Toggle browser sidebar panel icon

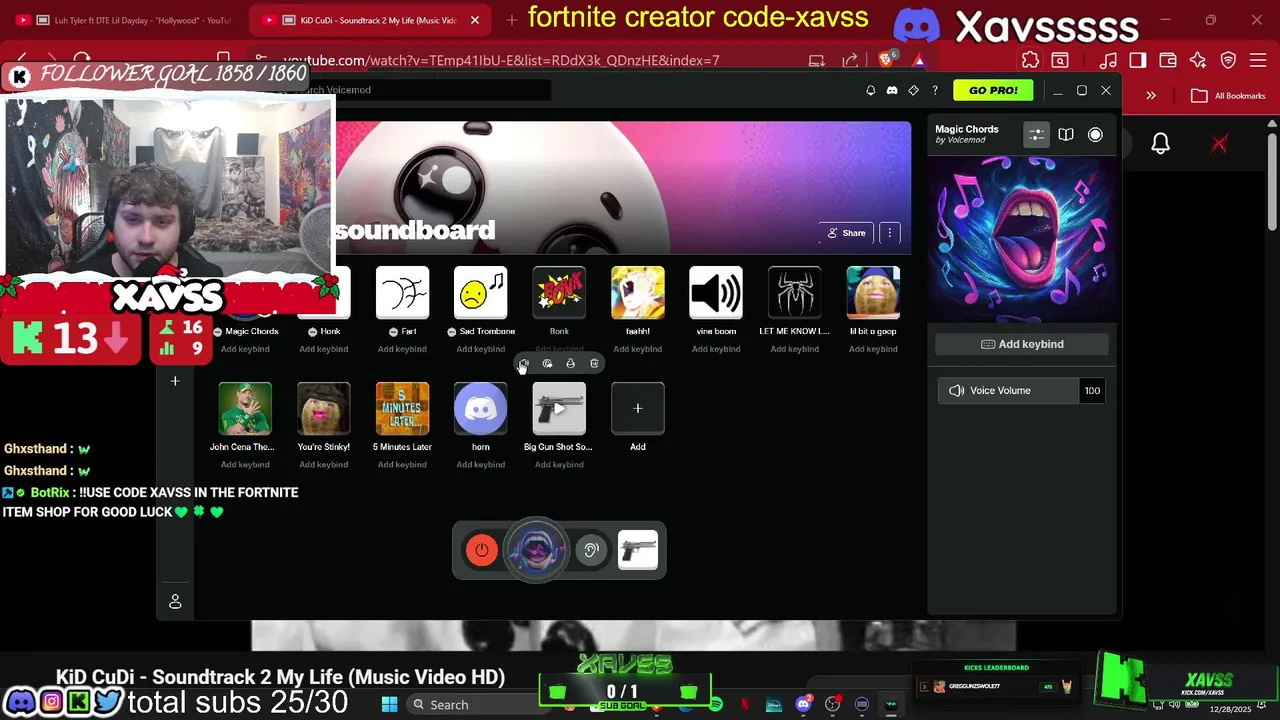(x=1138, y=60)
